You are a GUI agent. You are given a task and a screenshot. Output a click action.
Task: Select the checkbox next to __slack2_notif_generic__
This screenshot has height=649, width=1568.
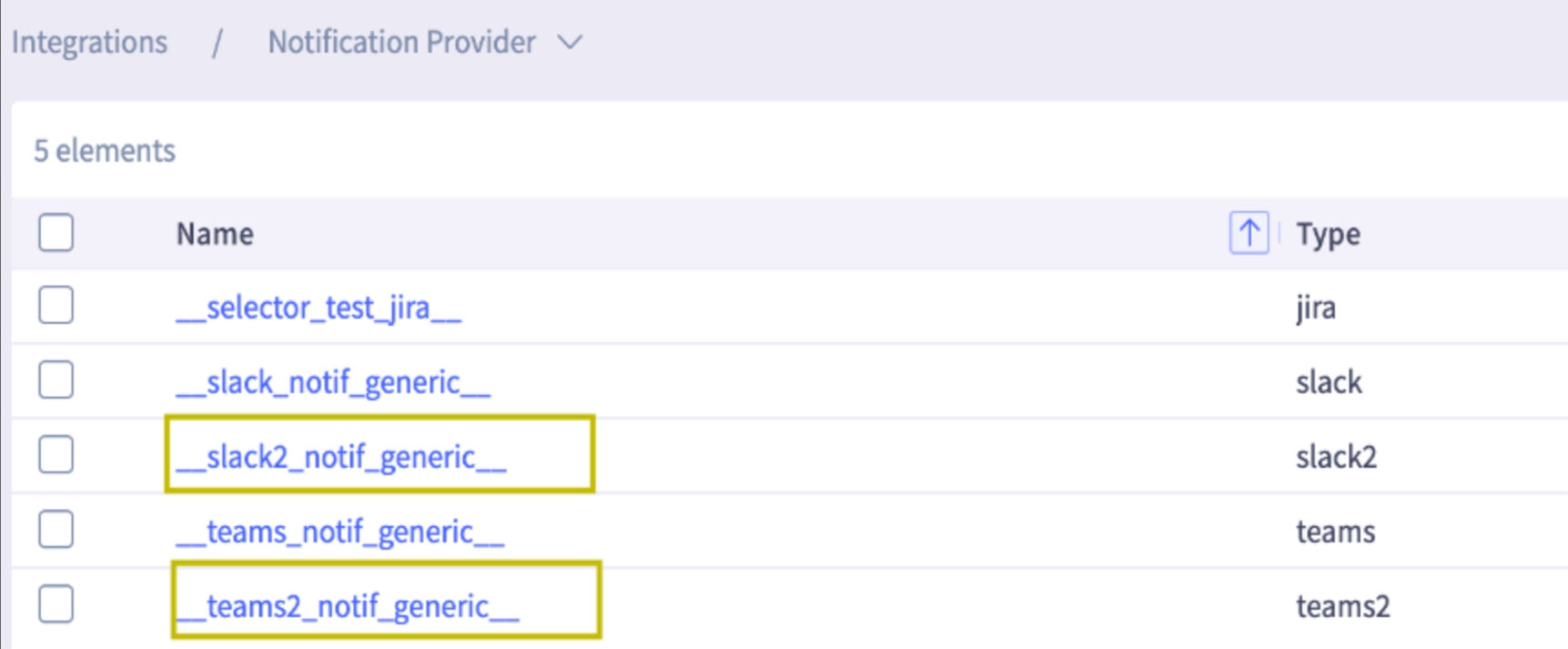coord(55,455)
